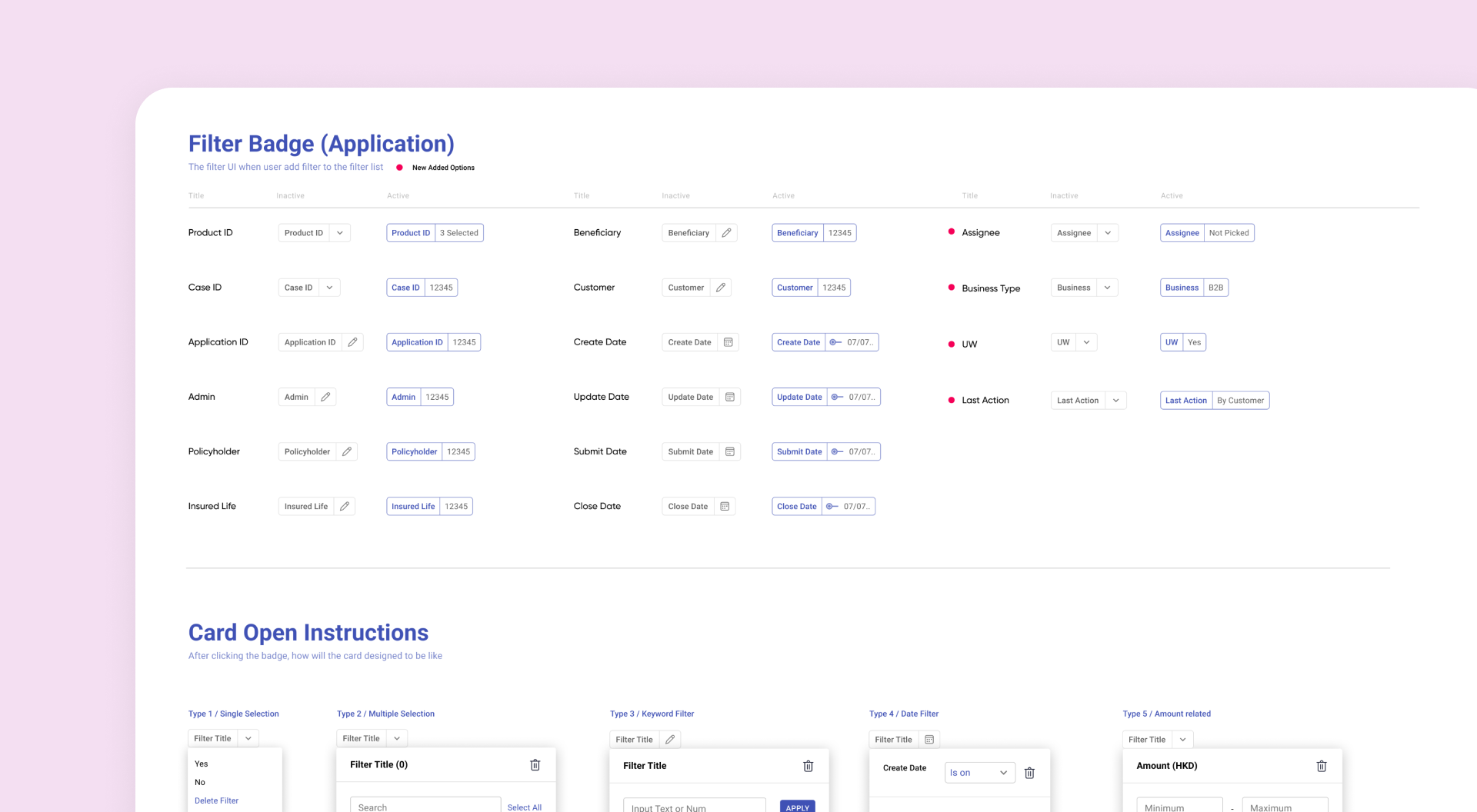
Task: Open calendar icon on inactive Submit Date badge
Action: 730,451
